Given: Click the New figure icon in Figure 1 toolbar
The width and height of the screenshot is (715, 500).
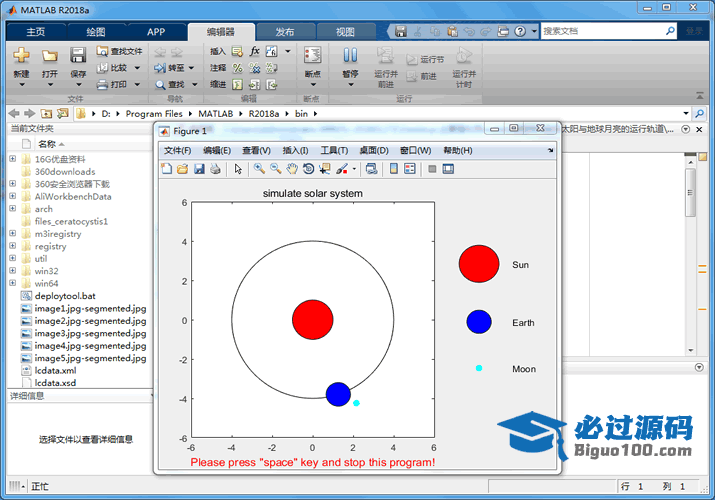Looking at the screenshot, I should pos(166,169).
